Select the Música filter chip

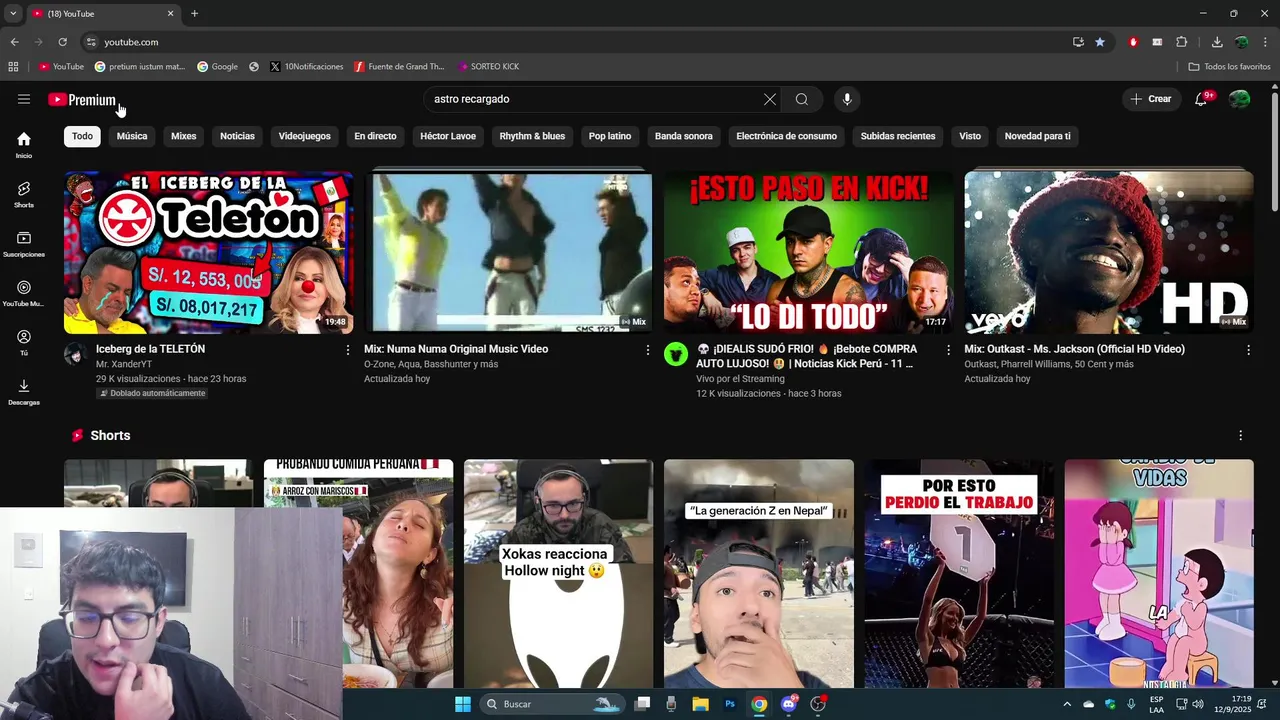pos(132,136)
